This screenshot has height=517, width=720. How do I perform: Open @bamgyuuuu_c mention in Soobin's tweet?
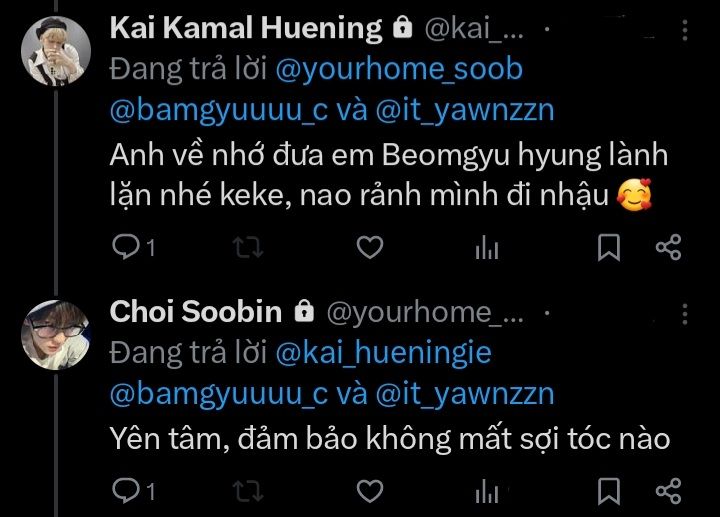tap(219, 394)
